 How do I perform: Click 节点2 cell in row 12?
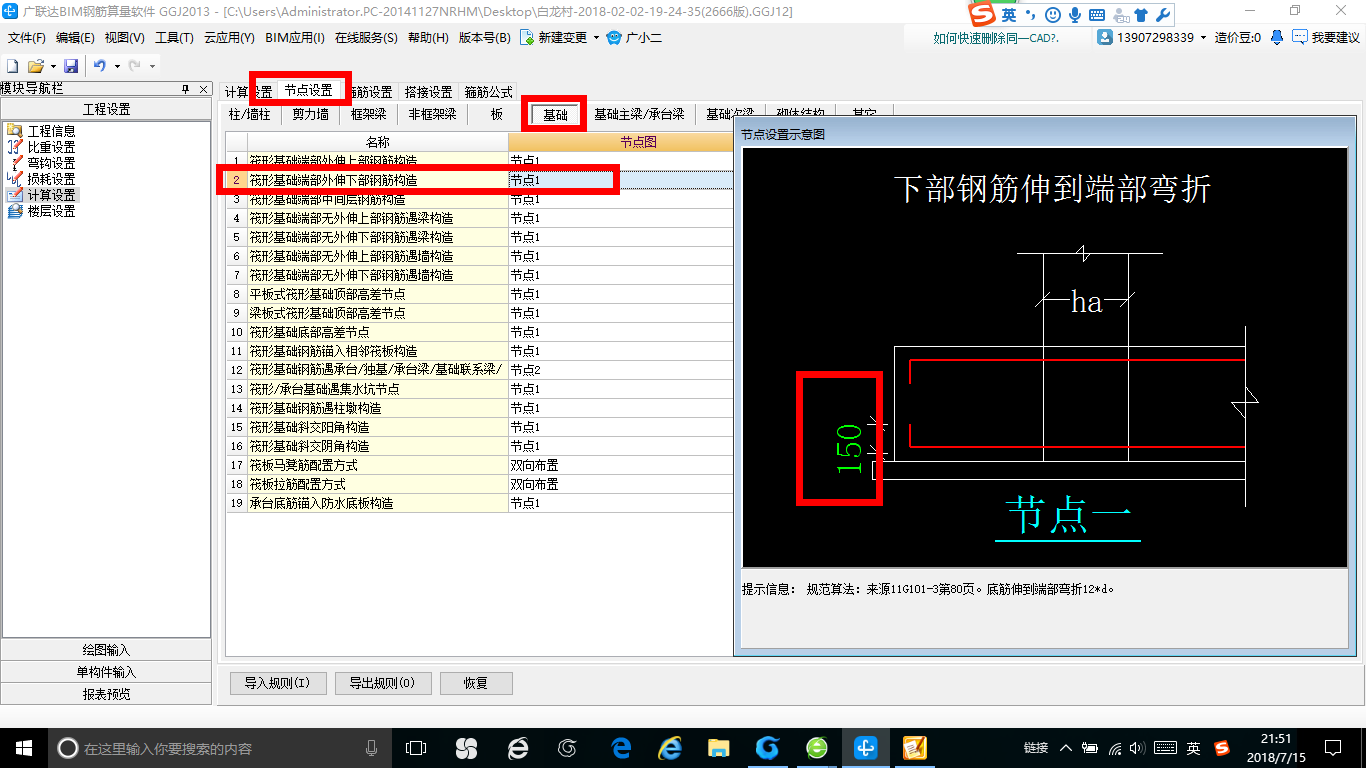click(621, 370)
